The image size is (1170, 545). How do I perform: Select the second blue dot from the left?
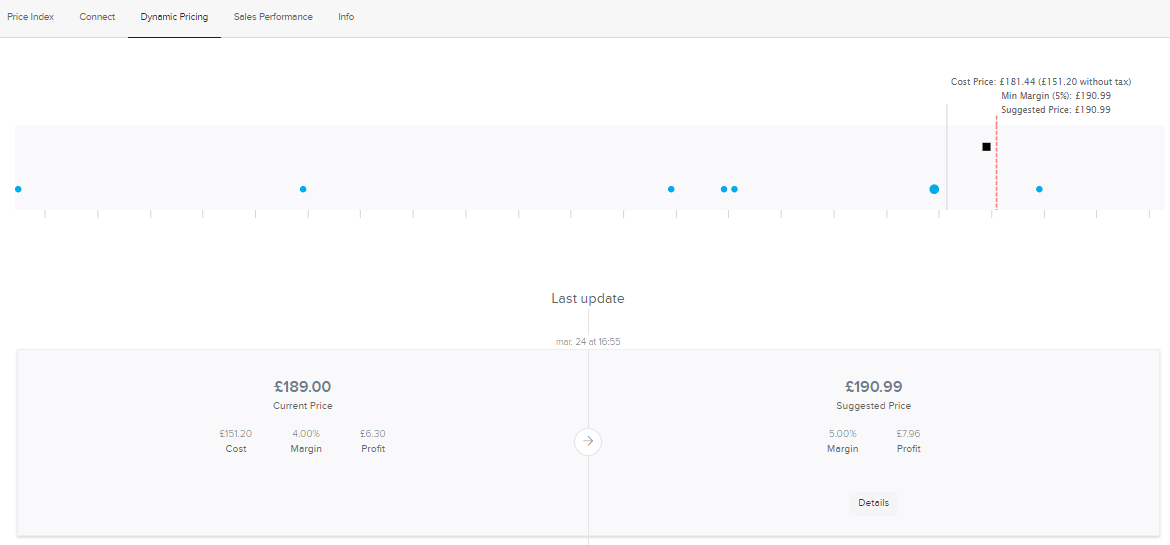click(303, 189)
